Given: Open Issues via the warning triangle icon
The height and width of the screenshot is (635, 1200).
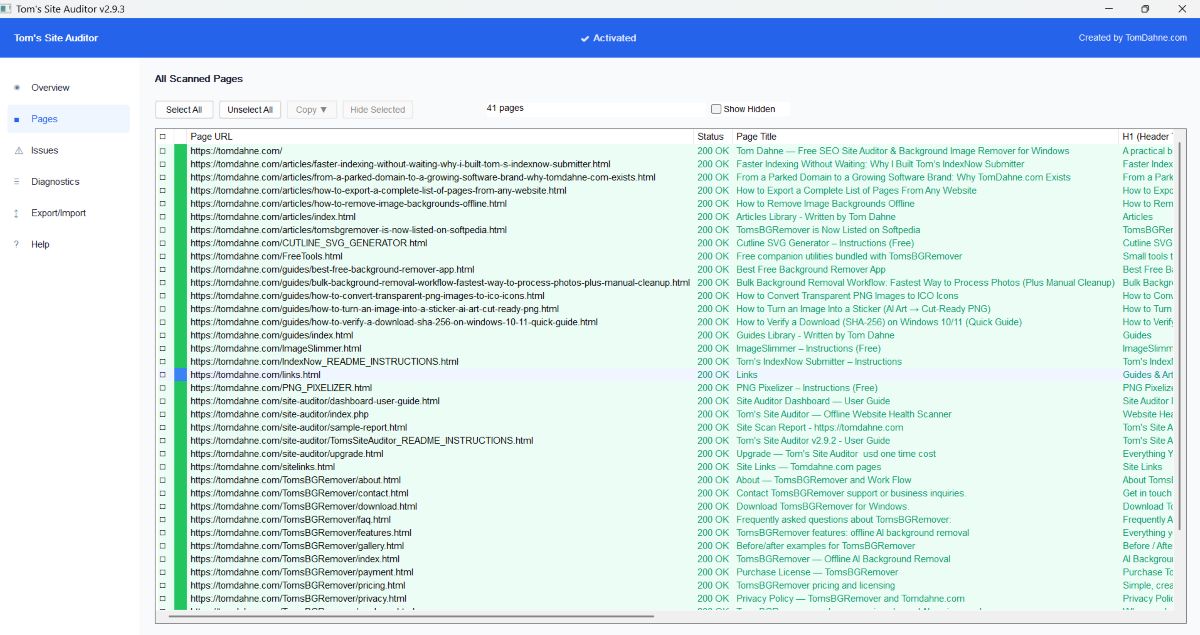Looking at the screenshot, I should click(18, 150).
